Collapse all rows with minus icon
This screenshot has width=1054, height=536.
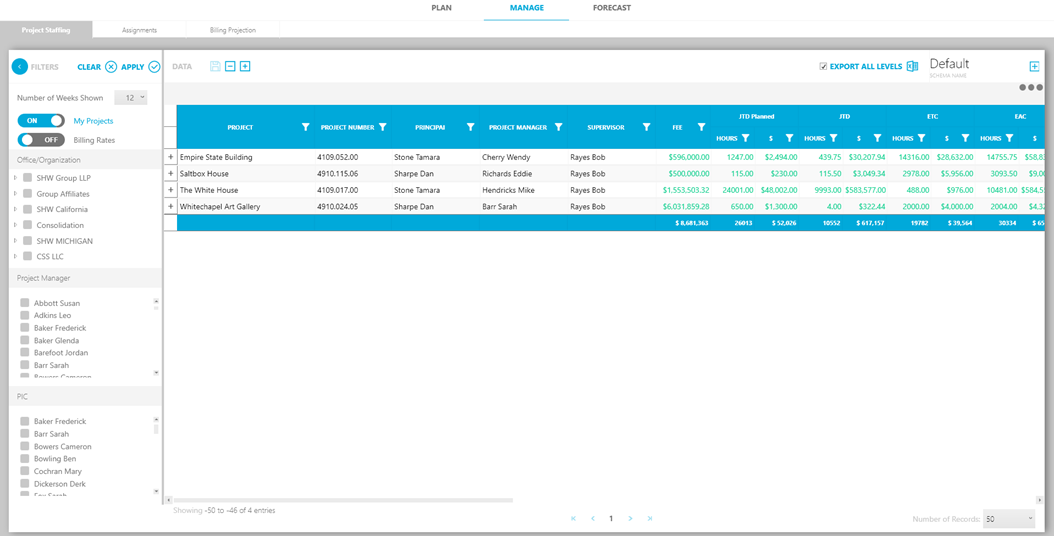pyautogui.click(x=230, y=67)
